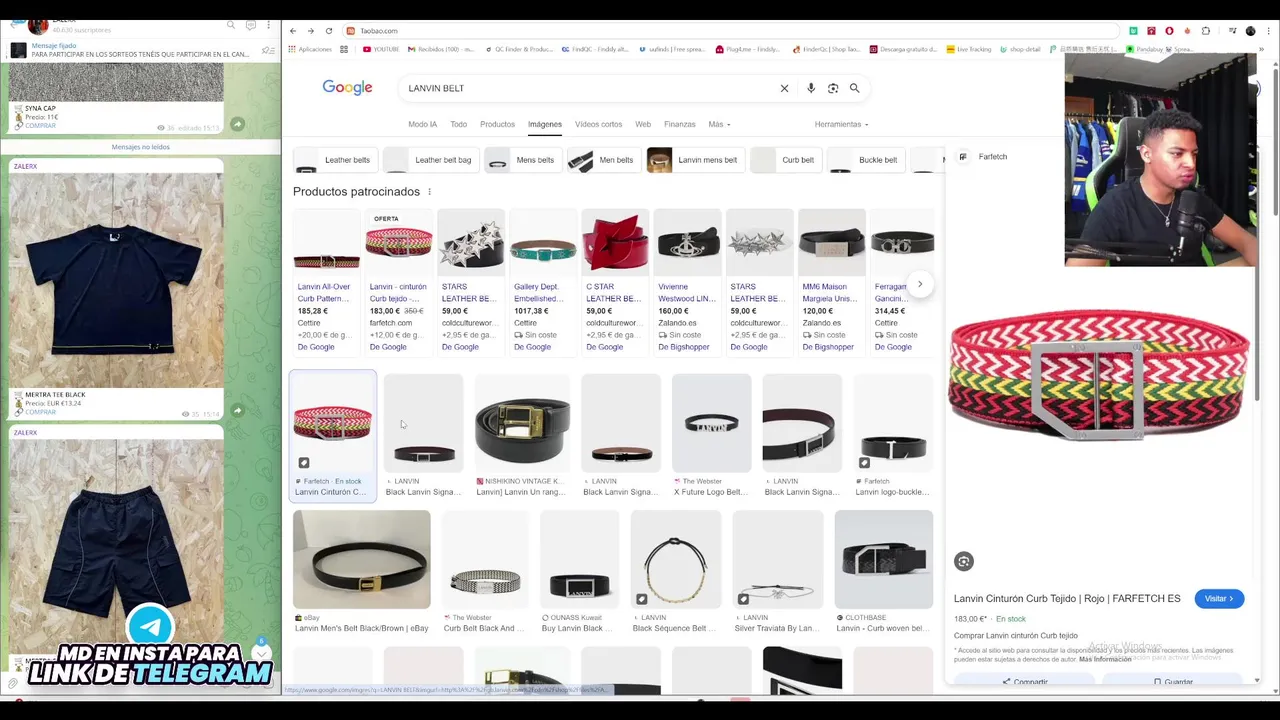The width and height of the screenshot is (1280, 720).
Task: Click the Telegram logo icon overlay
Action: tap(151, 627)
